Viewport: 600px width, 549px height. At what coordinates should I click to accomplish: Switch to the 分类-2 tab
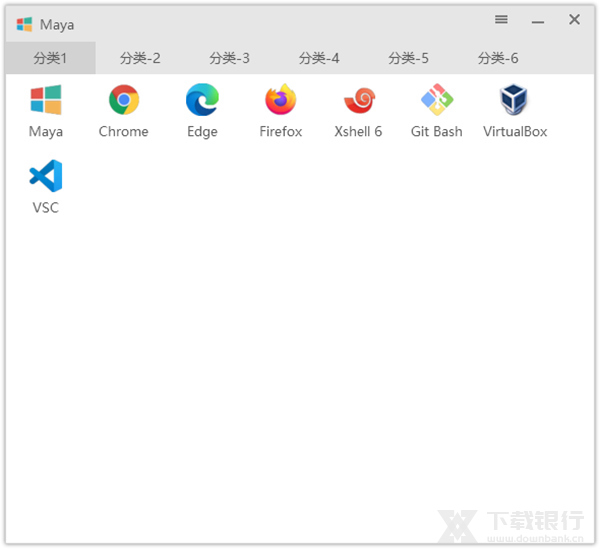140,58
